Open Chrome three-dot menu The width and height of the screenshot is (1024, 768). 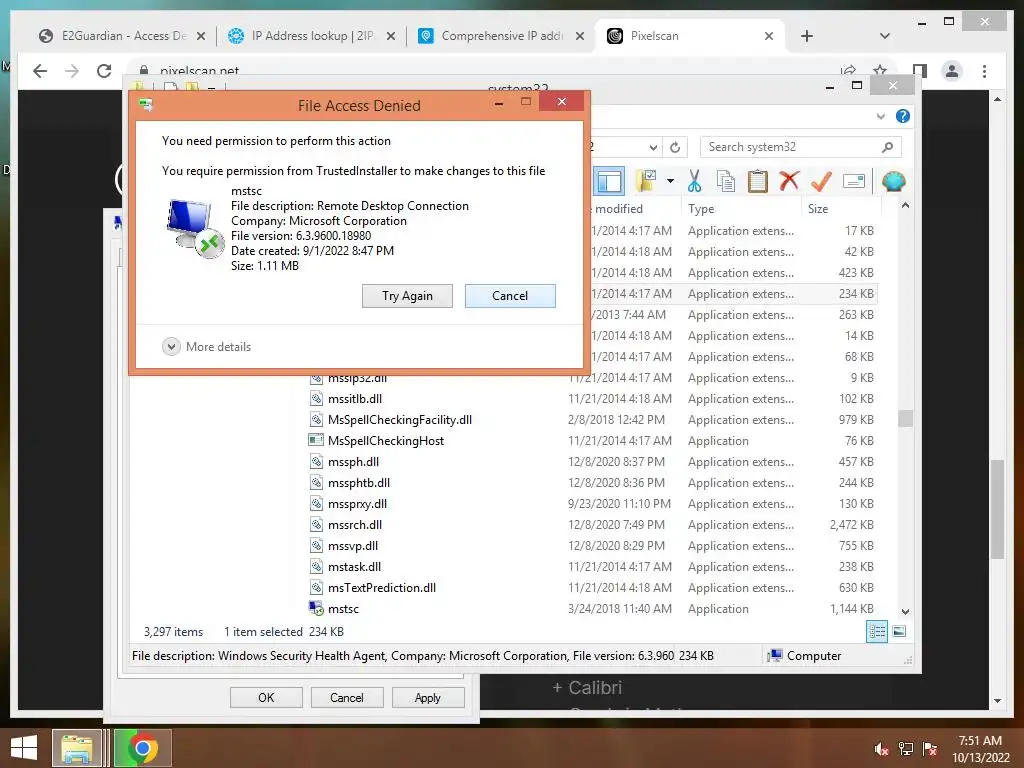click(x=984, y=71)
